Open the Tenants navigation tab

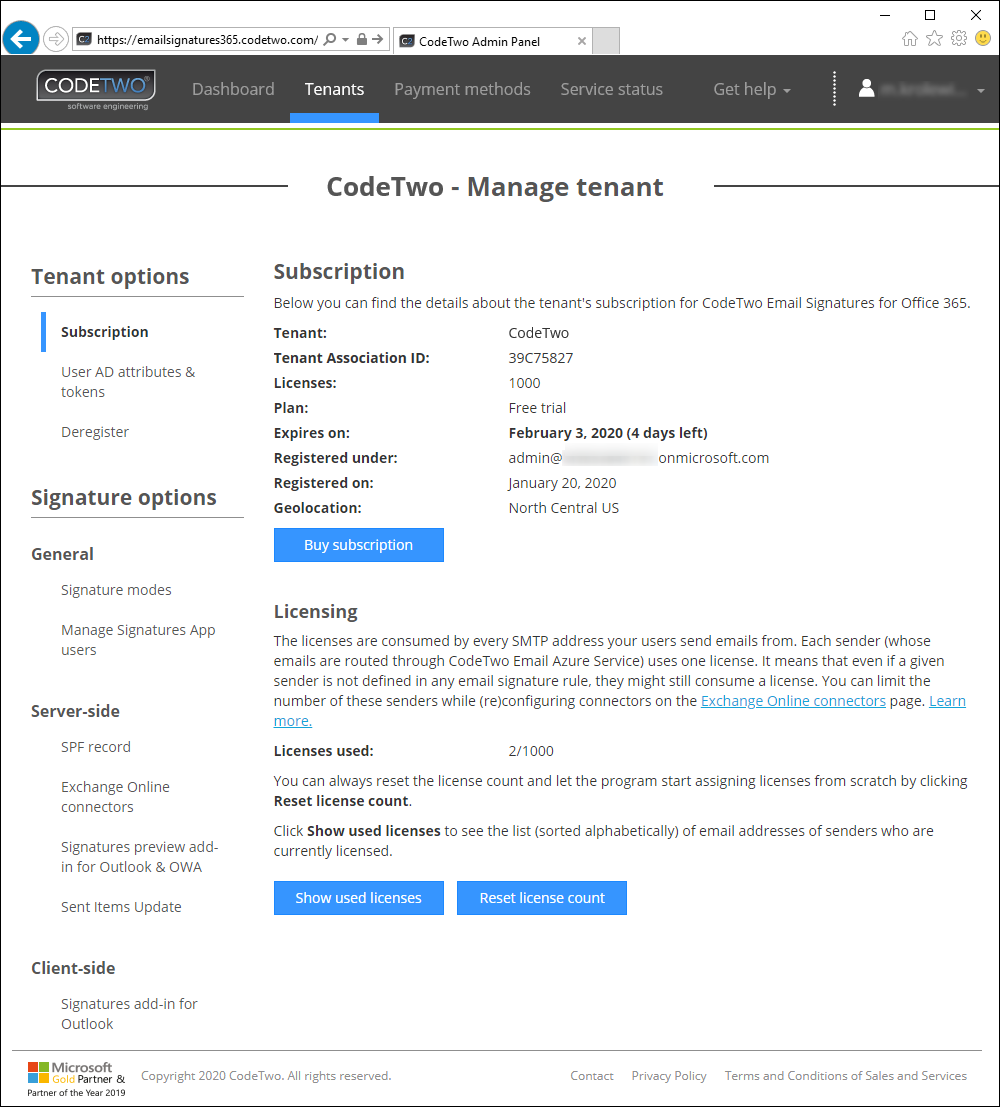coord(334,89)
